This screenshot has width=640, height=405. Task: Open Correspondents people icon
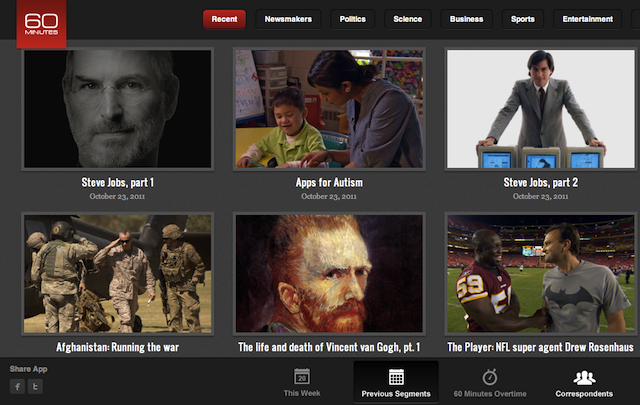[584, 378]
